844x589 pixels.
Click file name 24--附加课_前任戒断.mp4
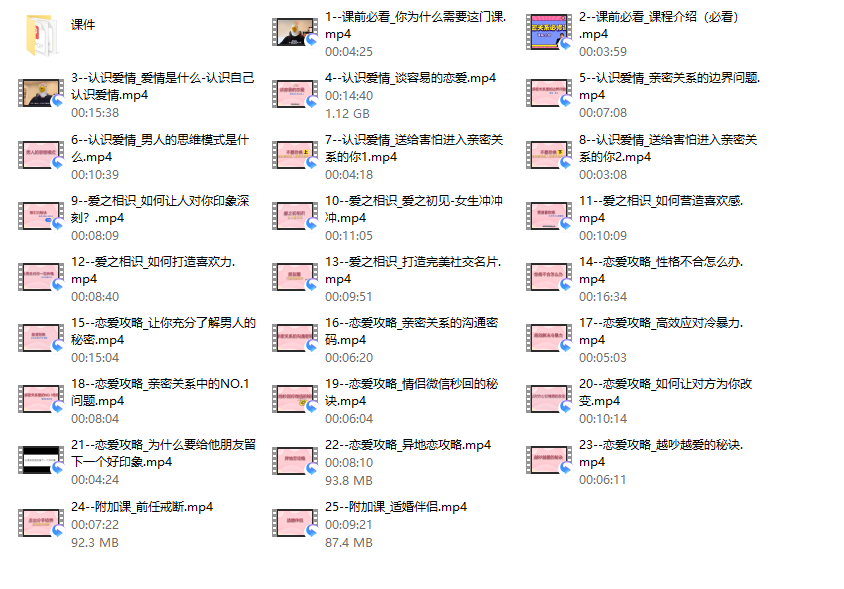point(142,507)
